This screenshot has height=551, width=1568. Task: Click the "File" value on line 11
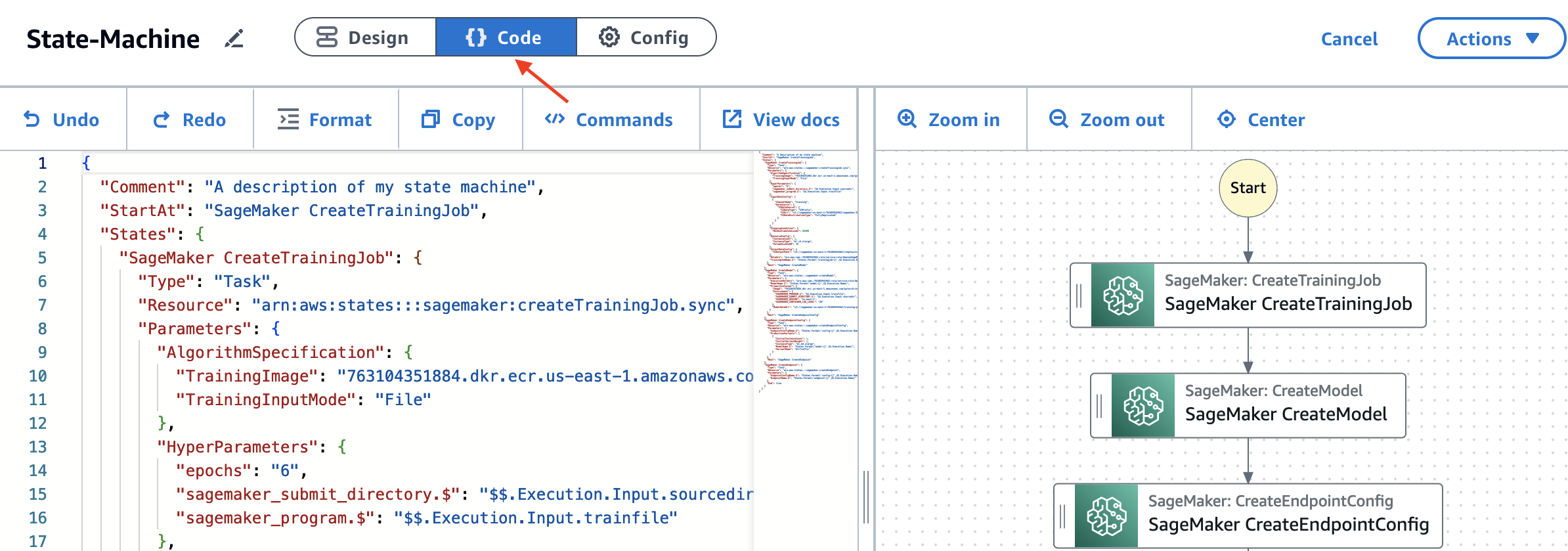[x=403, y=400]
